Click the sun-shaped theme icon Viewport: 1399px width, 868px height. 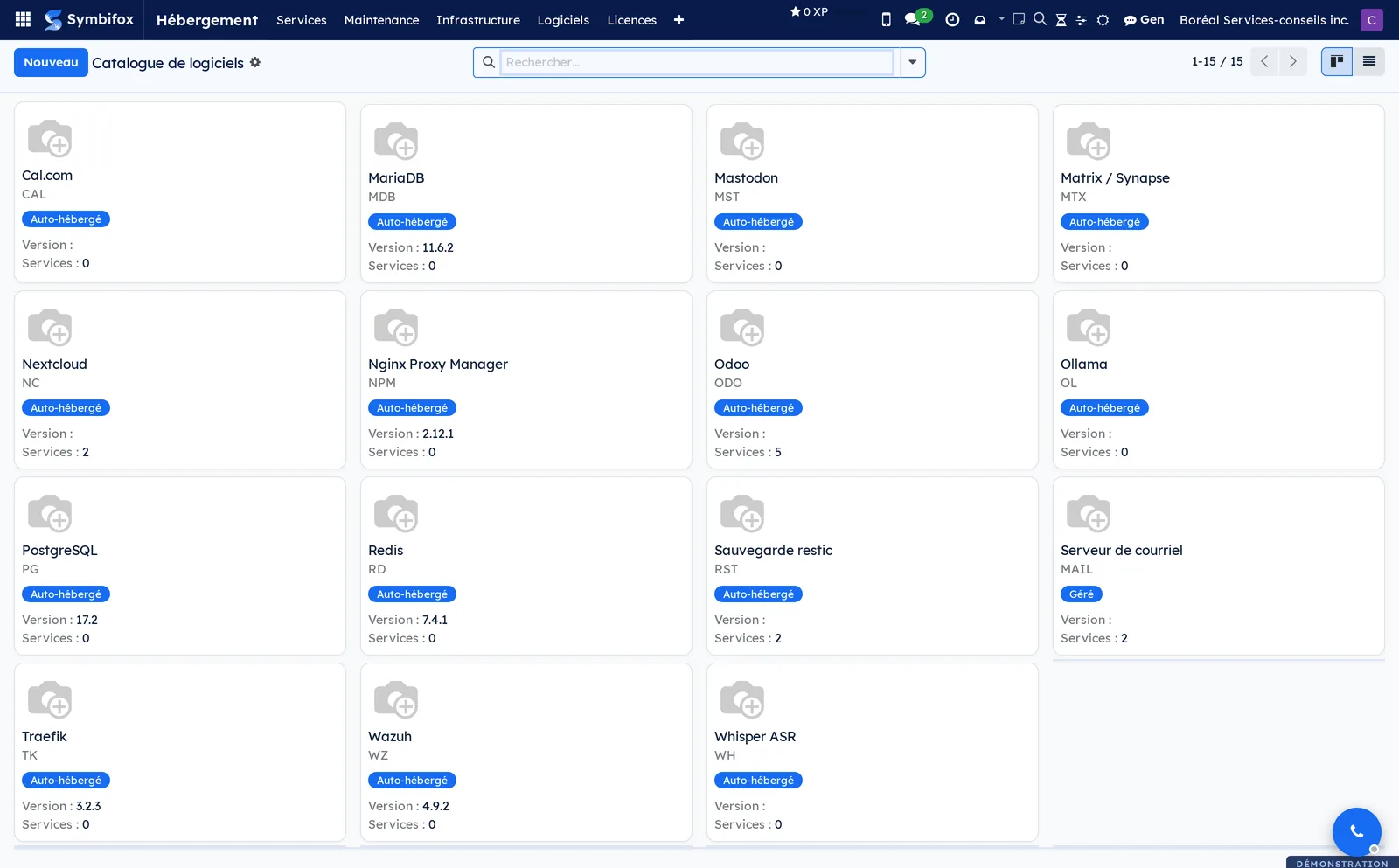point(1103,20)
